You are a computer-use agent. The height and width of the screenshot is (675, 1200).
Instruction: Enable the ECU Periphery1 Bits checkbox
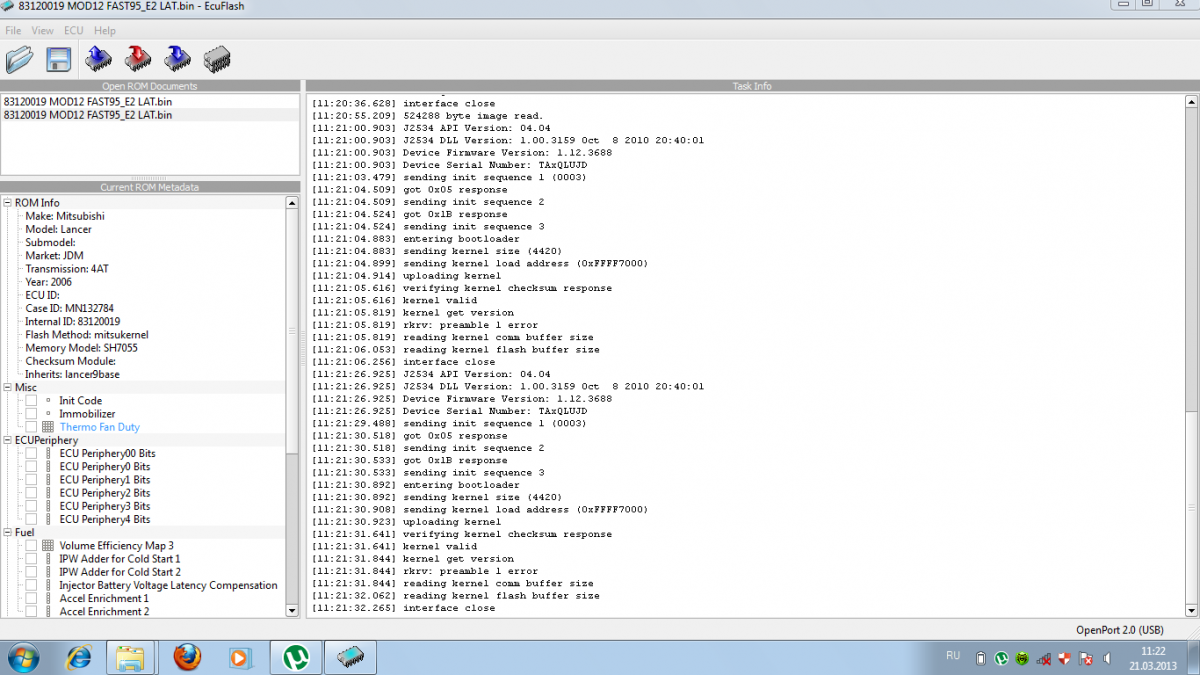tap(31, 480)
